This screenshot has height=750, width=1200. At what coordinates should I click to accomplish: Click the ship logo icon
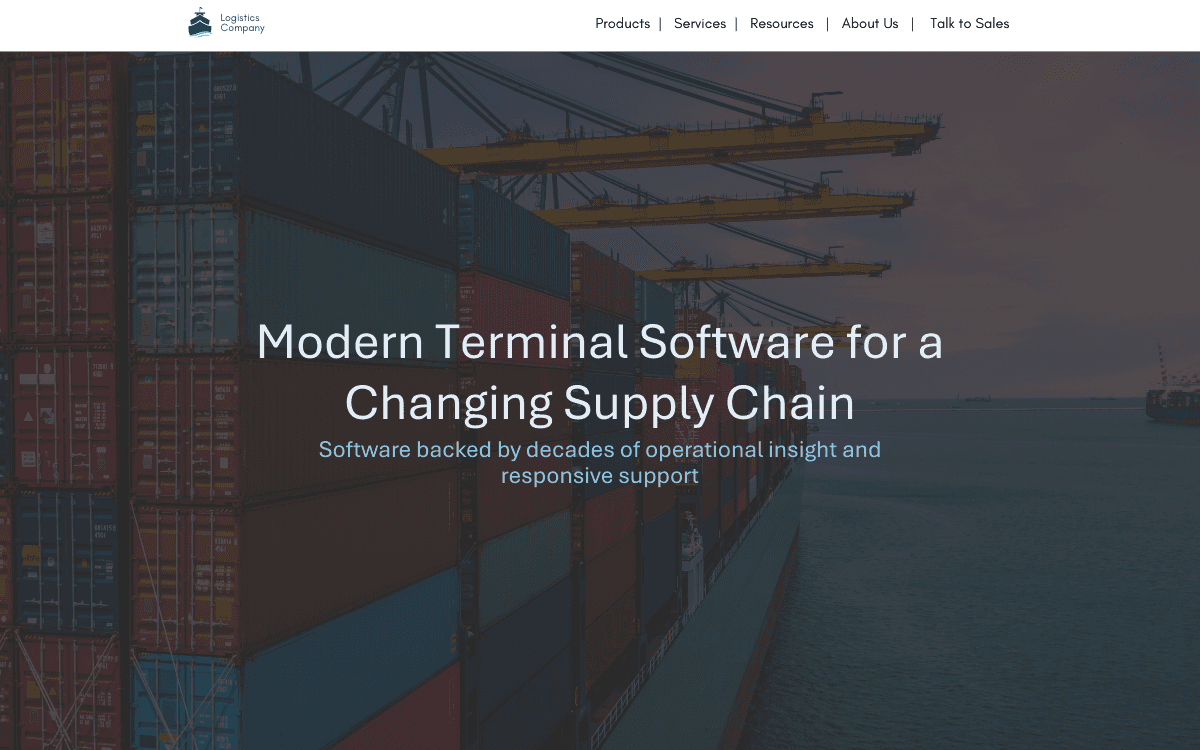[200, 23]
